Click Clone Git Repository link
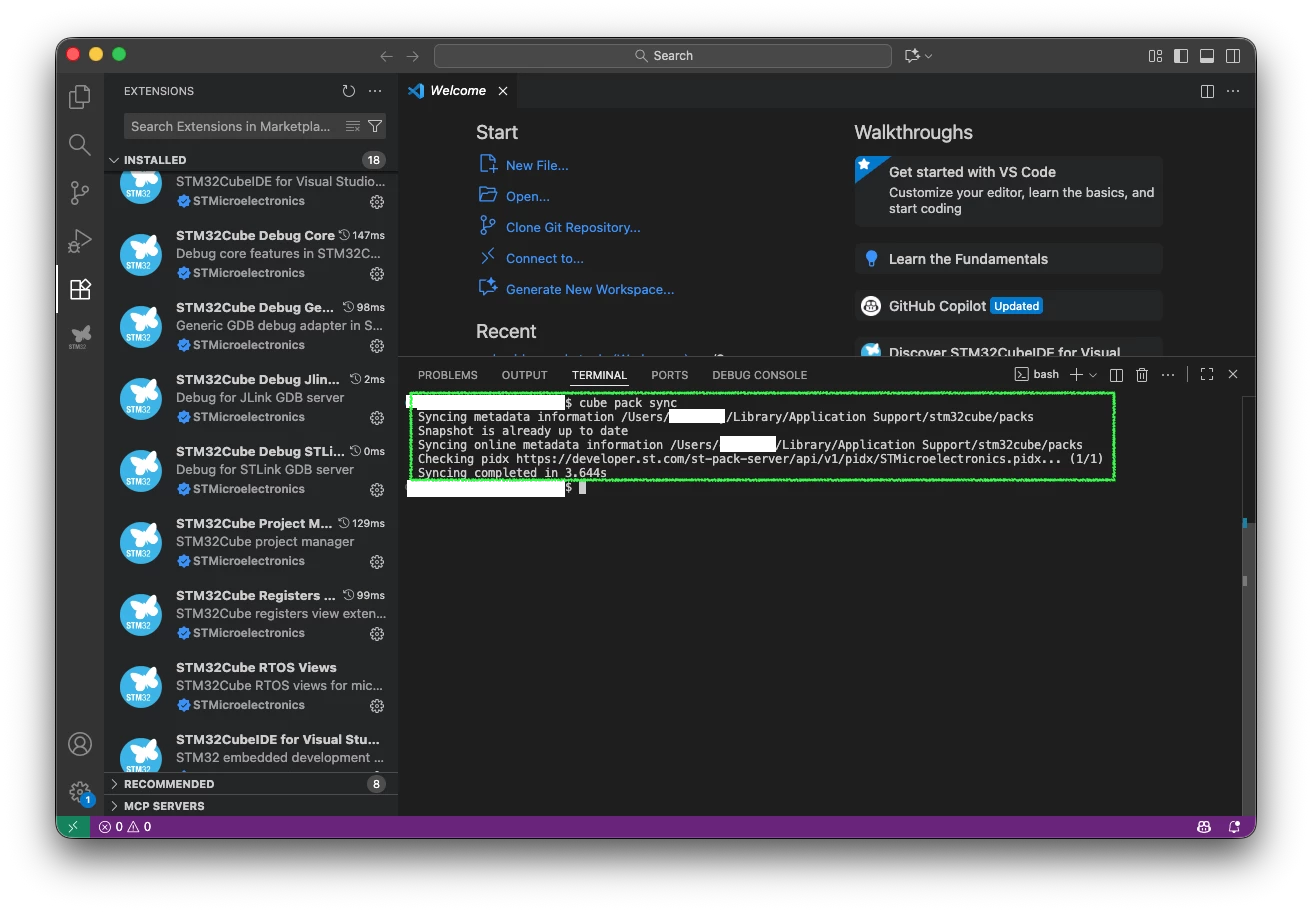This screenshot has height=912, width=1312. 573,228
